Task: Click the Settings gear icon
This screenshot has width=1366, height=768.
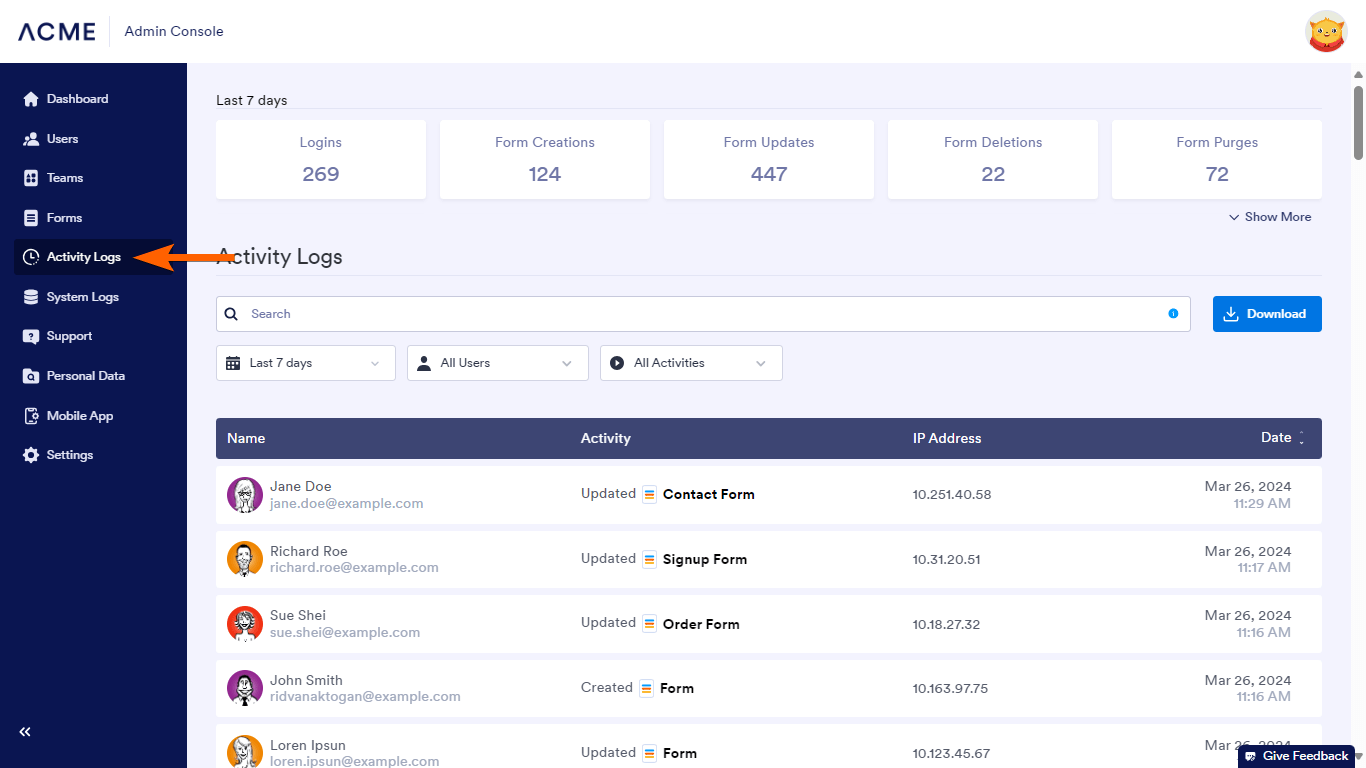Action: [x=31, y=455]
